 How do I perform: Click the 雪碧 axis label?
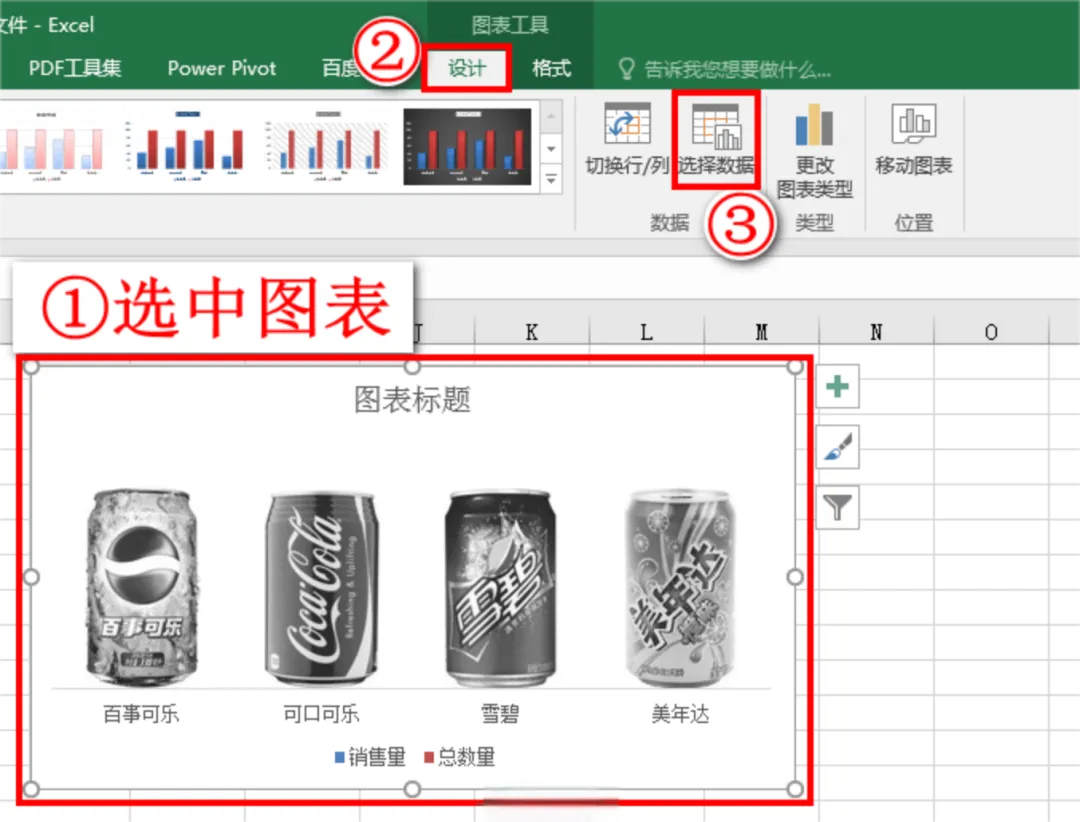pos(500,714)
